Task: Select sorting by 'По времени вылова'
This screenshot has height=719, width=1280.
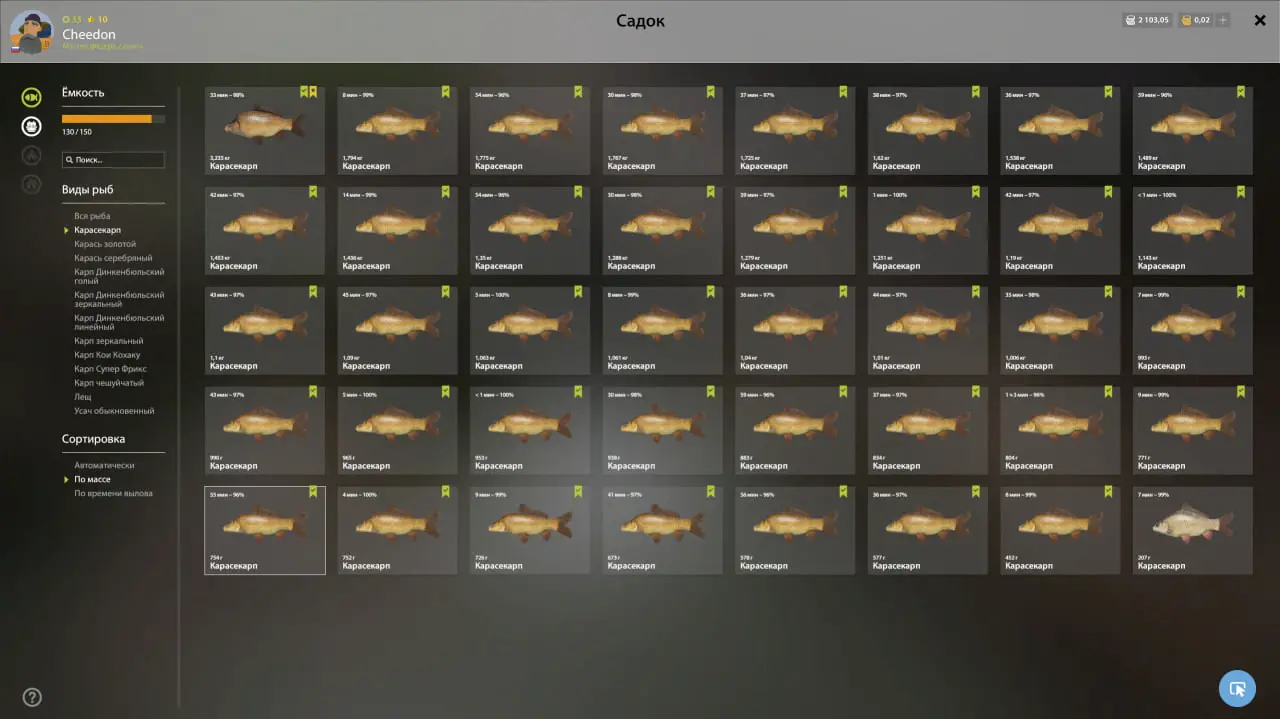Action: coord(113,493)
